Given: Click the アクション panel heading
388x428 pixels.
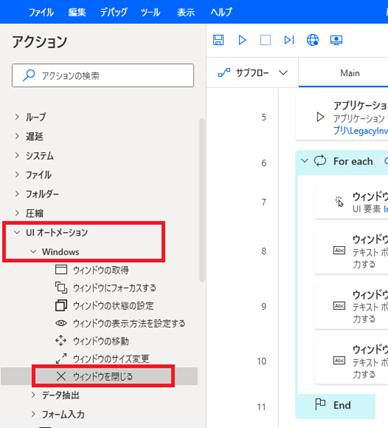Looking at the screenshot, I should (x=40, y=42).
